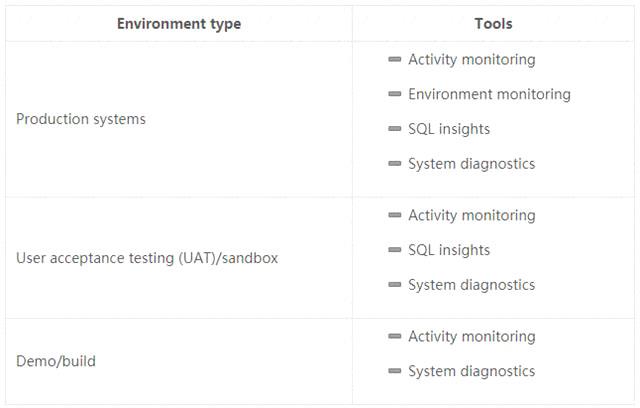Click the bullet beside System diagnostics in Production systems row
Image resolution: width=640 pixels, height=408 pixels.
tap(394, 164)
